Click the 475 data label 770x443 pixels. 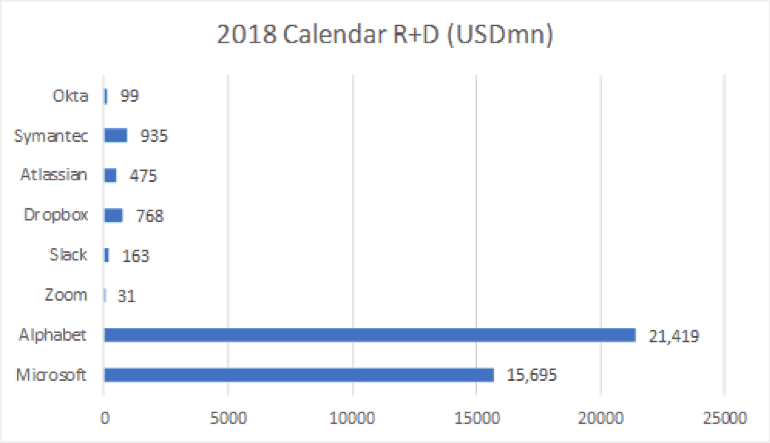pyautogui.click(x=143, y=176)
